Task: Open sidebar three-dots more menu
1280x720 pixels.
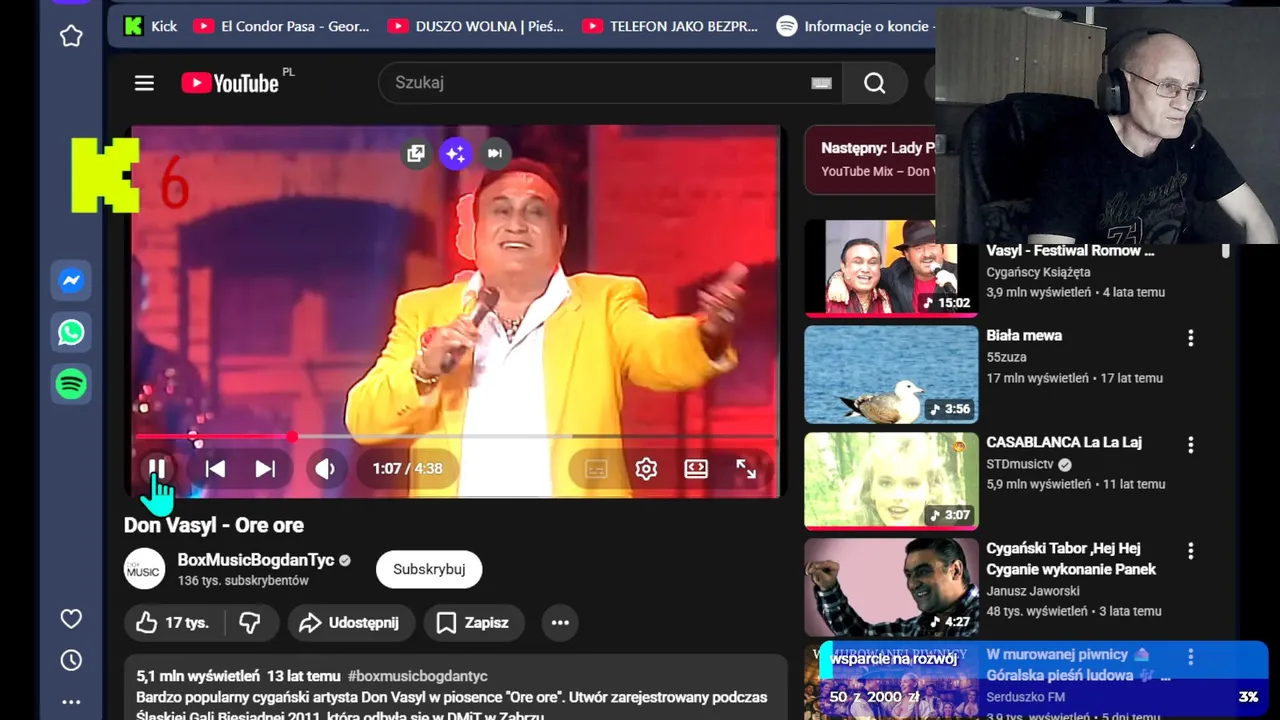Action: pyautogui.click(x=71, y=702)
